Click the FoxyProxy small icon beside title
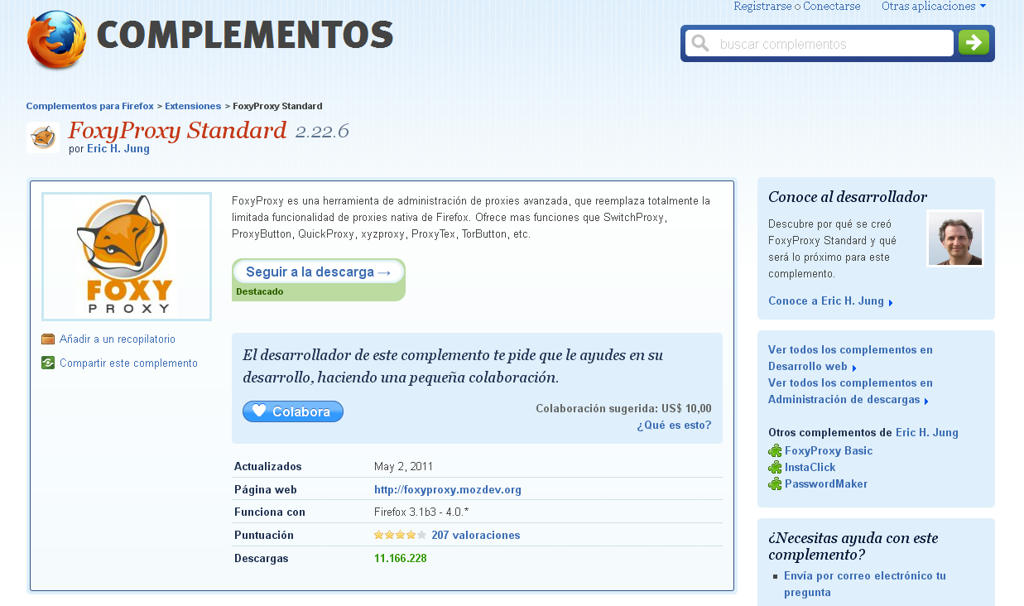Screen dimensions: 1024x606 (43, 137)
